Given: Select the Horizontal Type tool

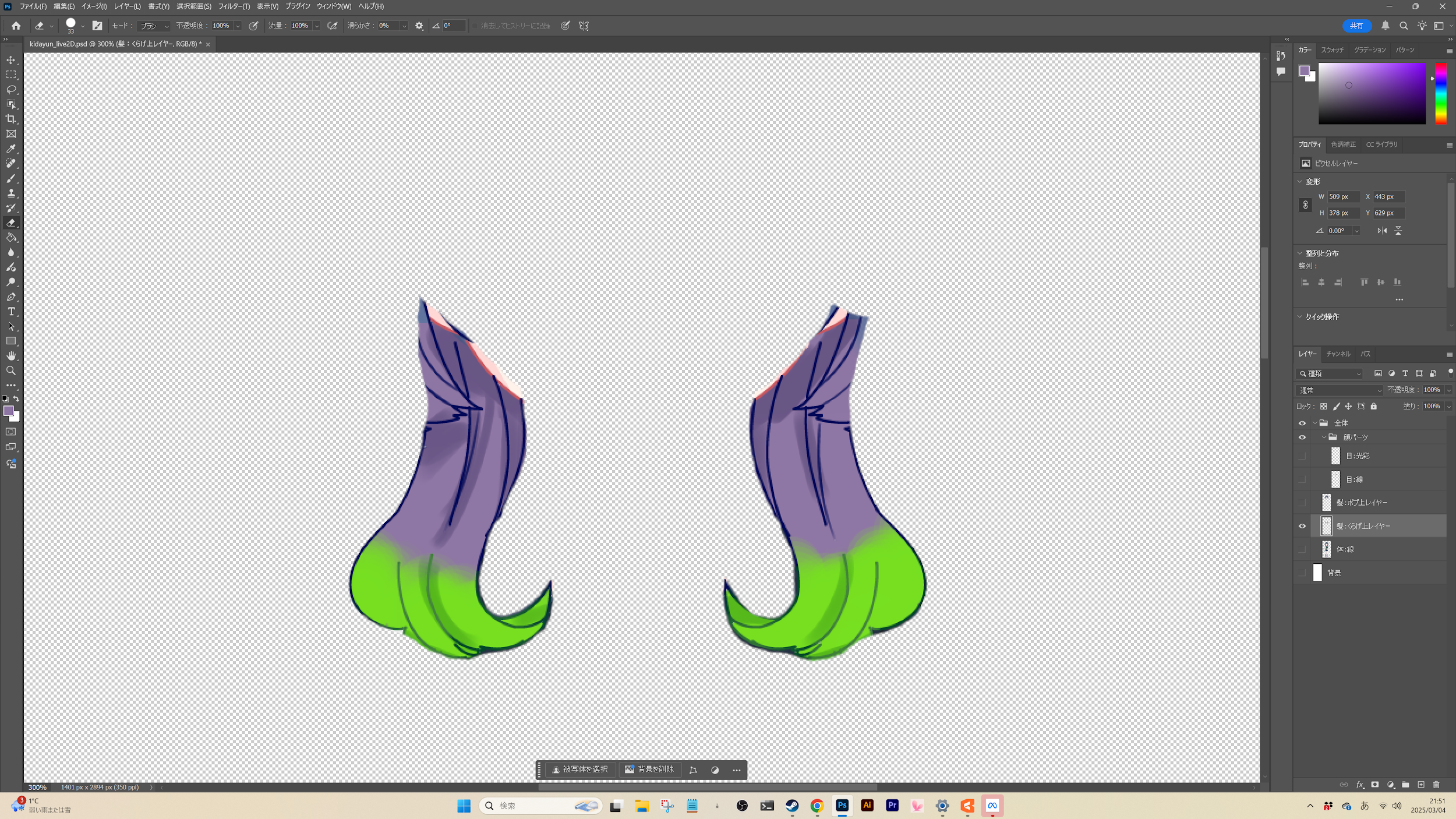Looking at the screenshot, I should click(11, 312).
